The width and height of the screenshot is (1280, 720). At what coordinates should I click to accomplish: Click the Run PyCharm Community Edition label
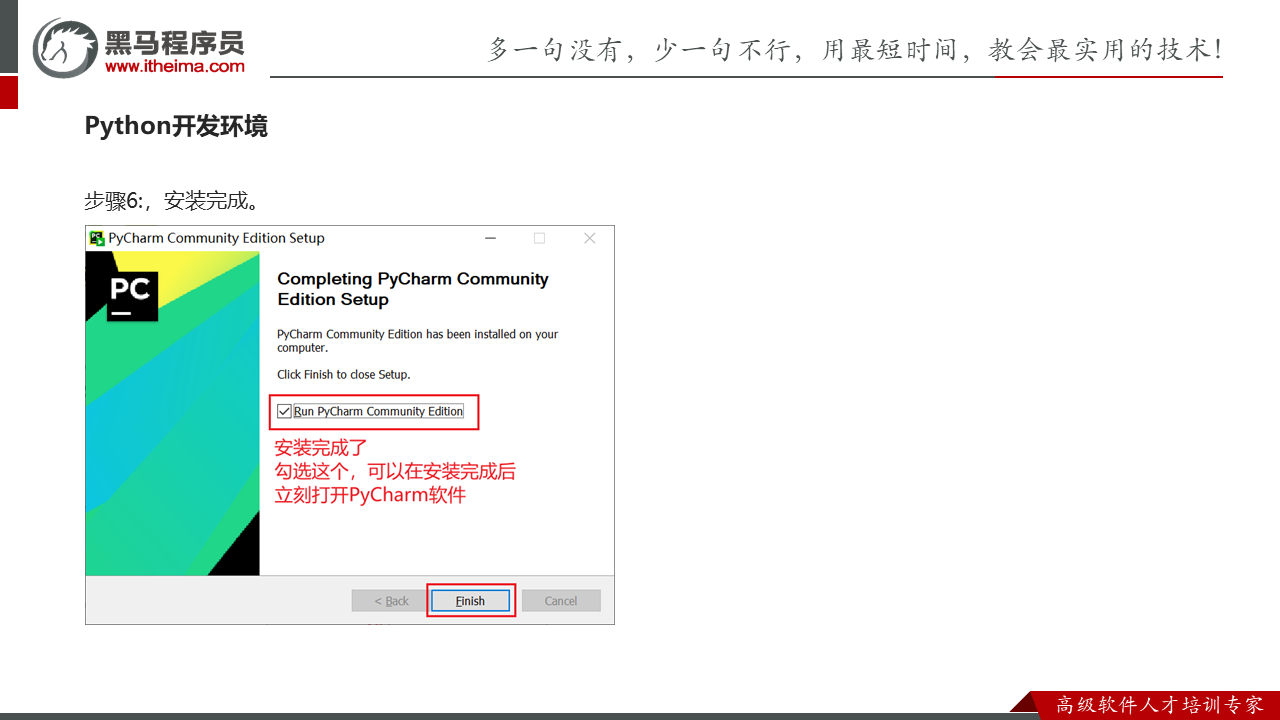pos(378,411)
